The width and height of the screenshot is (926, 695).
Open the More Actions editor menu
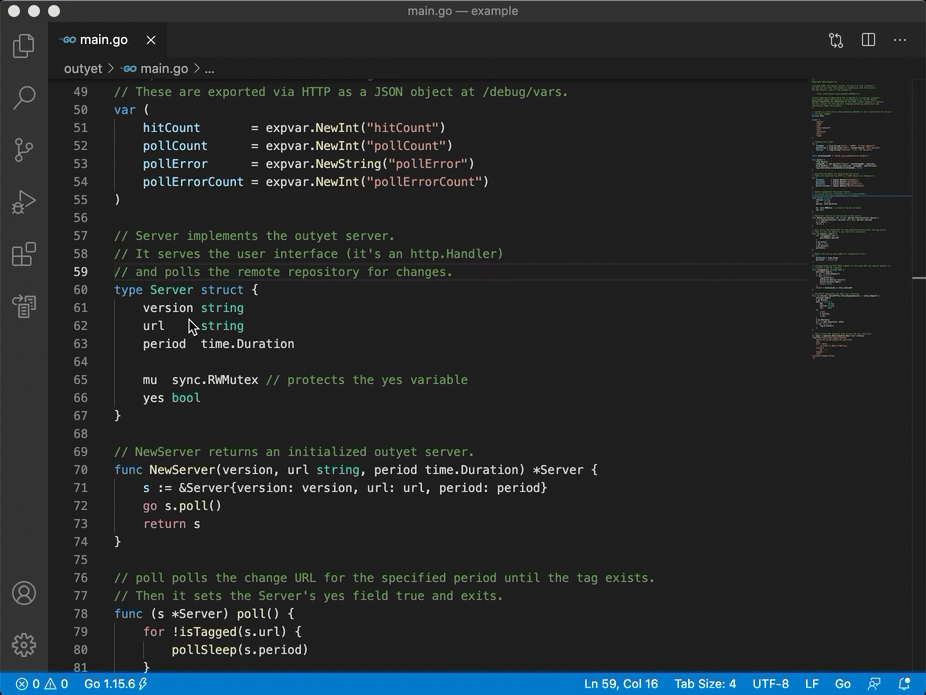pyautogui.click(x=899, y=40)
